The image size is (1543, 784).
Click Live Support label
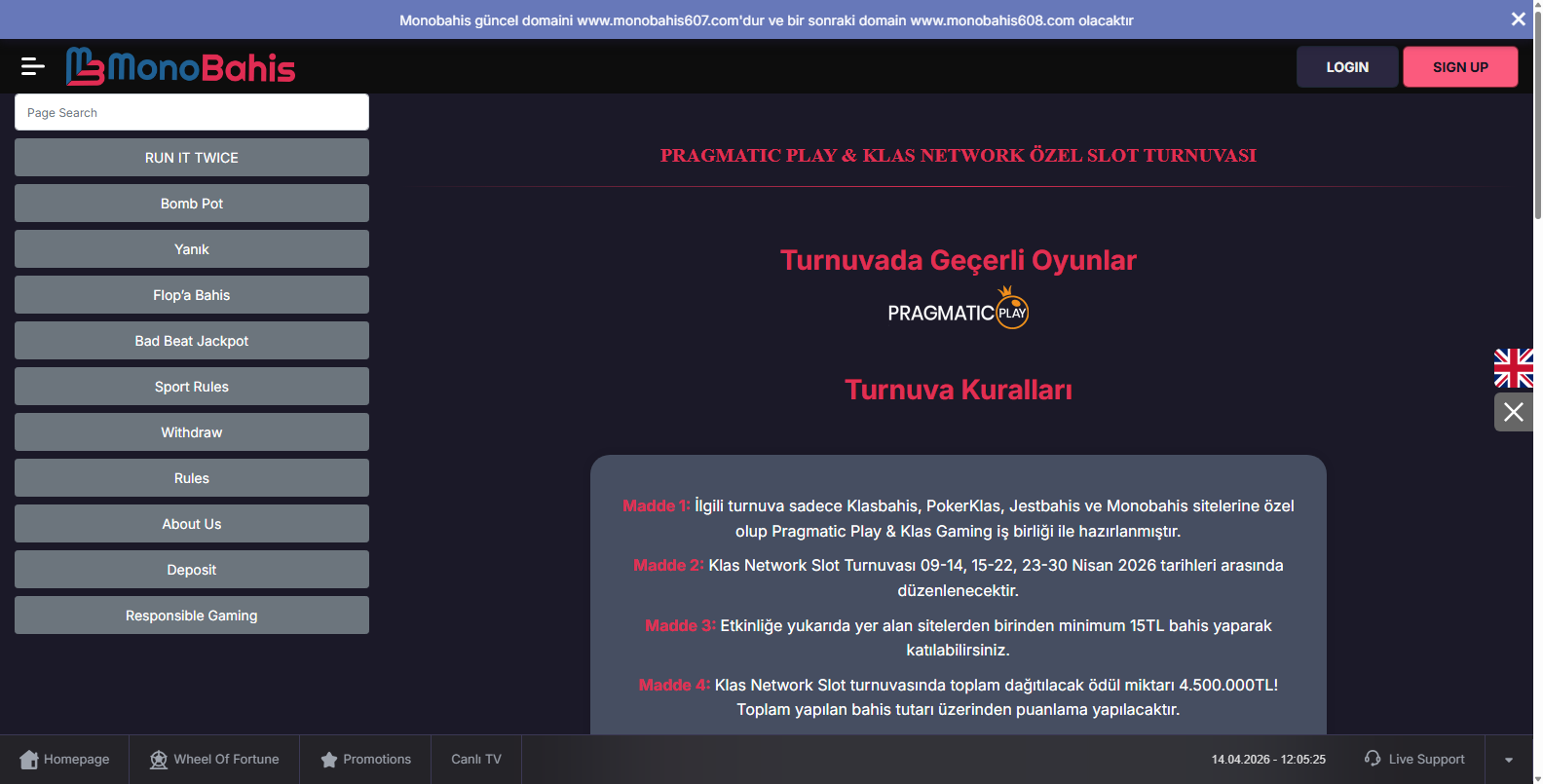(x=1426, y=760)
